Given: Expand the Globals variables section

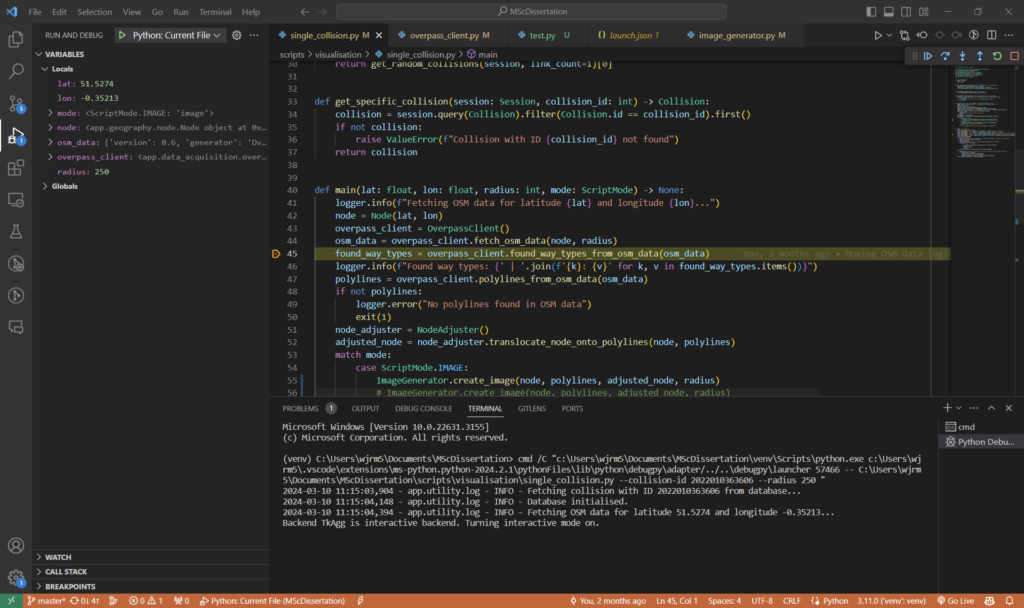Looking at the screenshot, I should tap(44, 186).
